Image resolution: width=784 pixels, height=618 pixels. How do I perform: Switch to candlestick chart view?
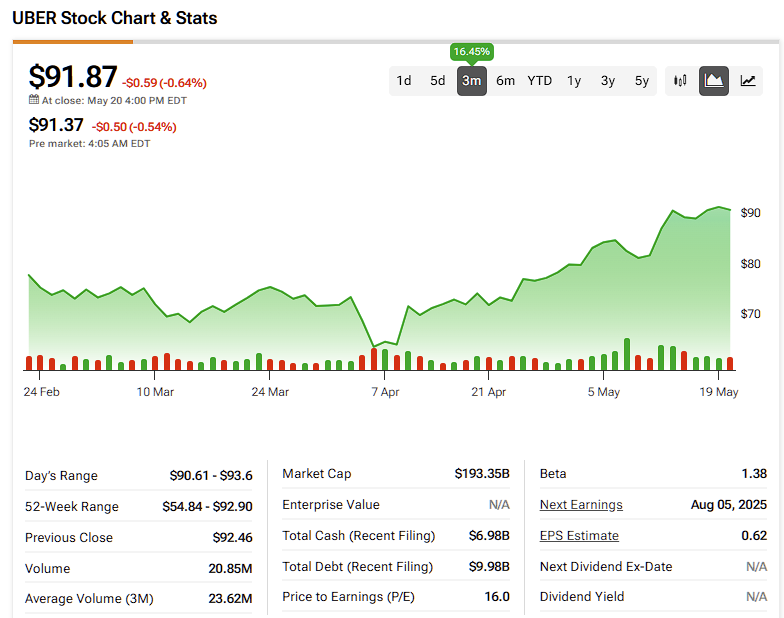[x=680, y=80]
